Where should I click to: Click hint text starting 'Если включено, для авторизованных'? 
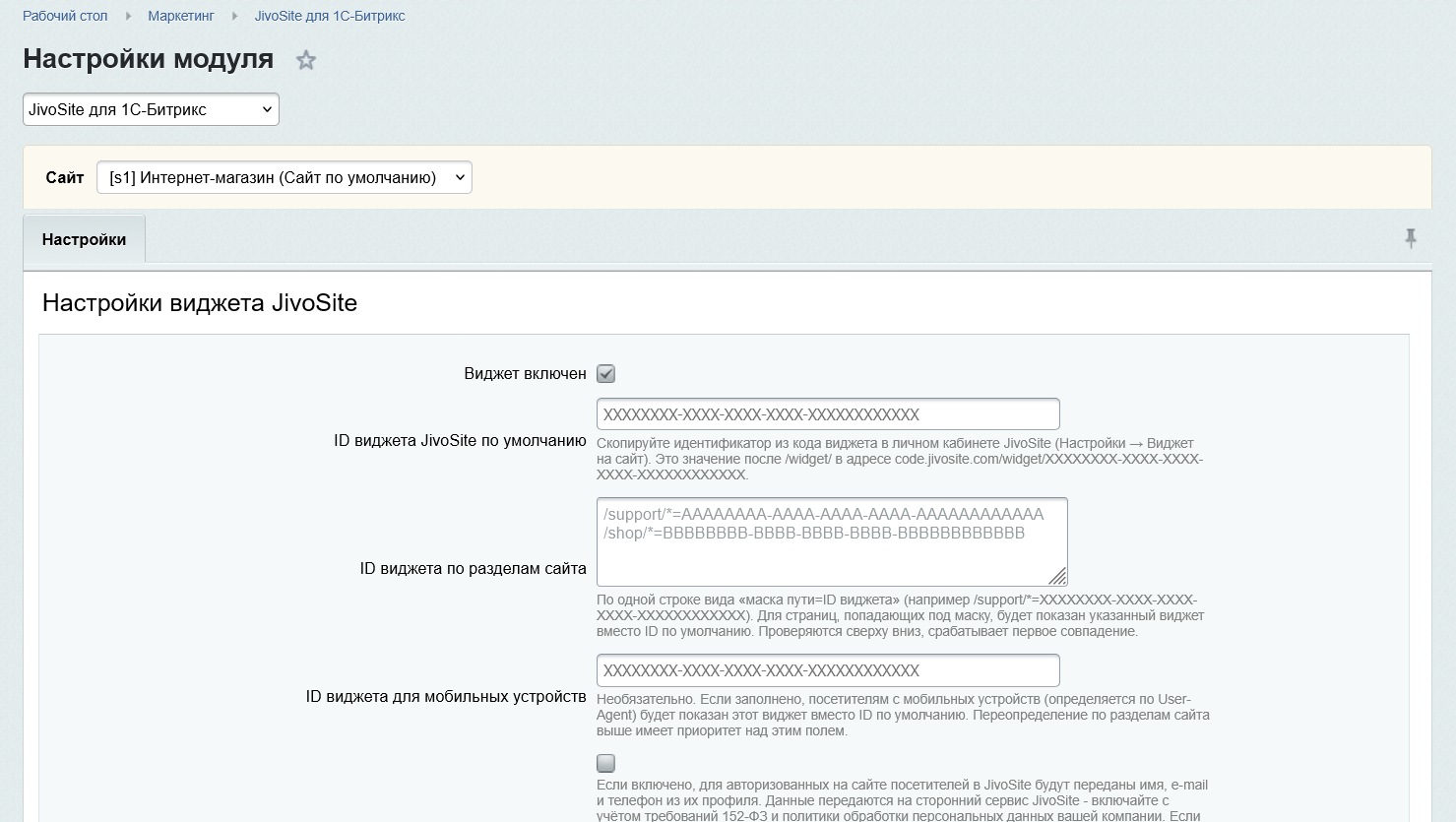pyautogui.click(x=902, y=800)
